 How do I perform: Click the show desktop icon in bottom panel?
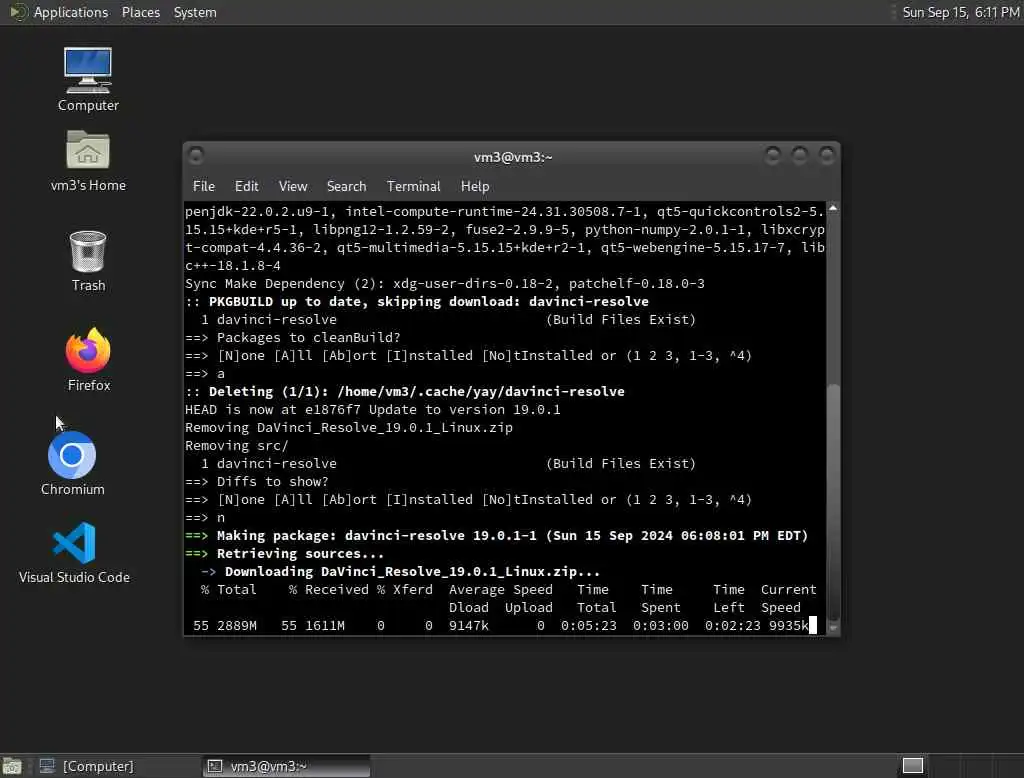(x=12, y=766)
